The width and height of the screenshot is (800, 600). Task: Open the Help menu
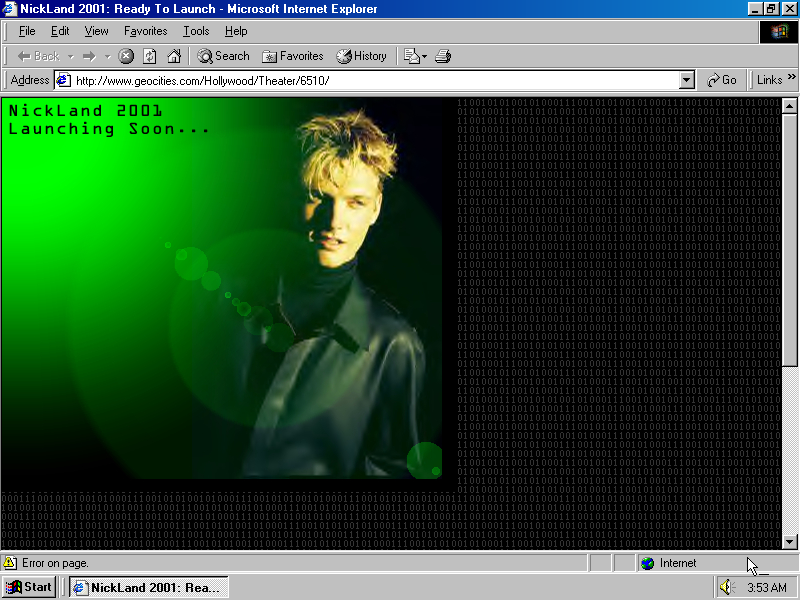click(x=236, y=31)
